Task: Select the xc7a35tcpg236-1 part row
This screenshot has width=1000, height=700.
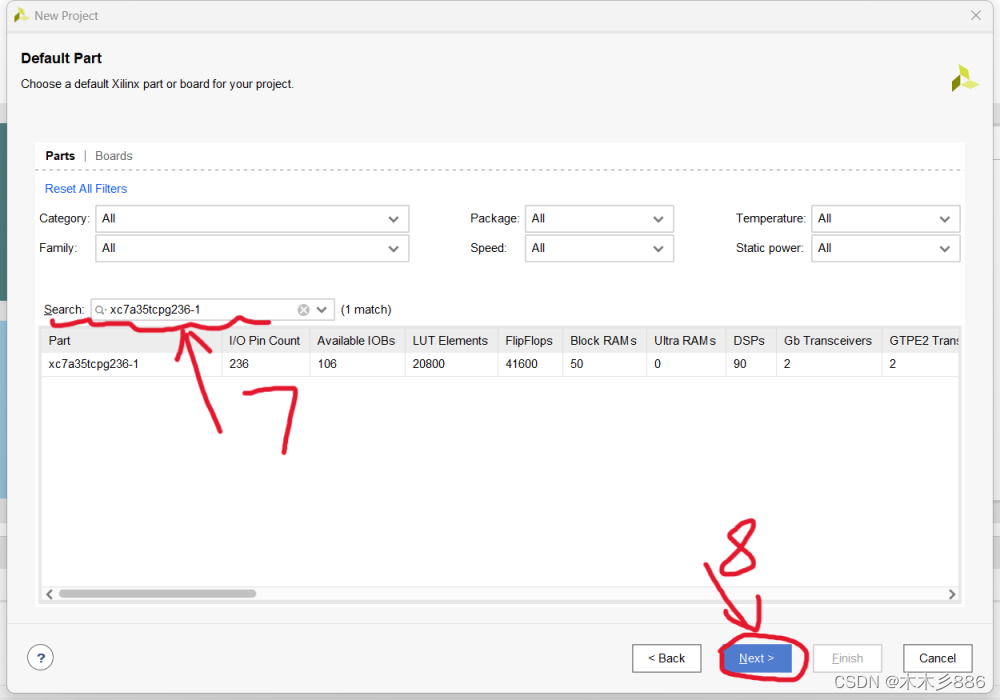Action: (x=499, y=364)
